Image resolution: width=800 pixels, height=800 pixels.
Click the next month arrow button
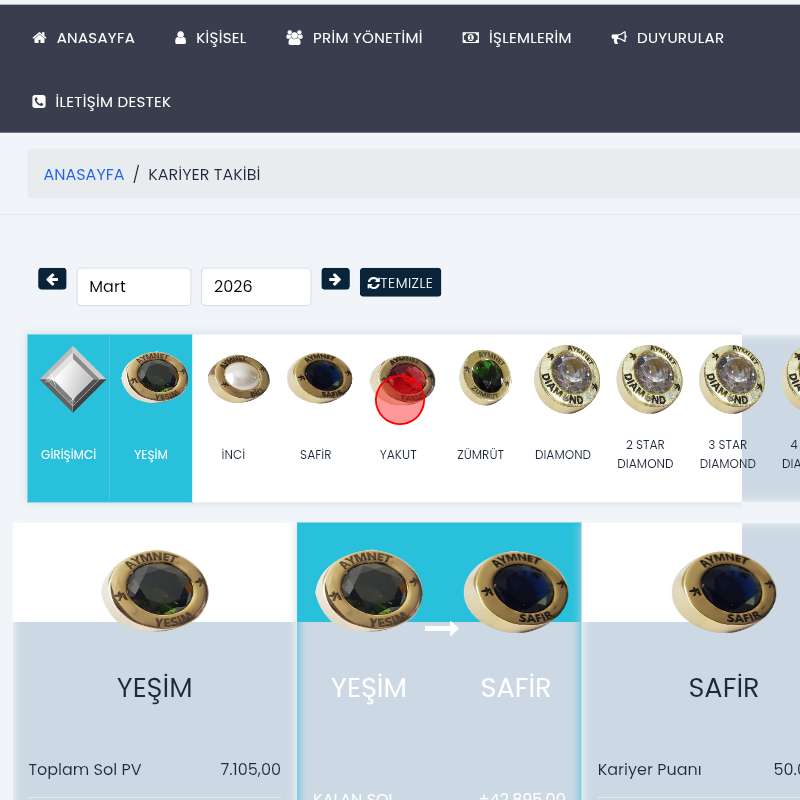tap(335, 279)
